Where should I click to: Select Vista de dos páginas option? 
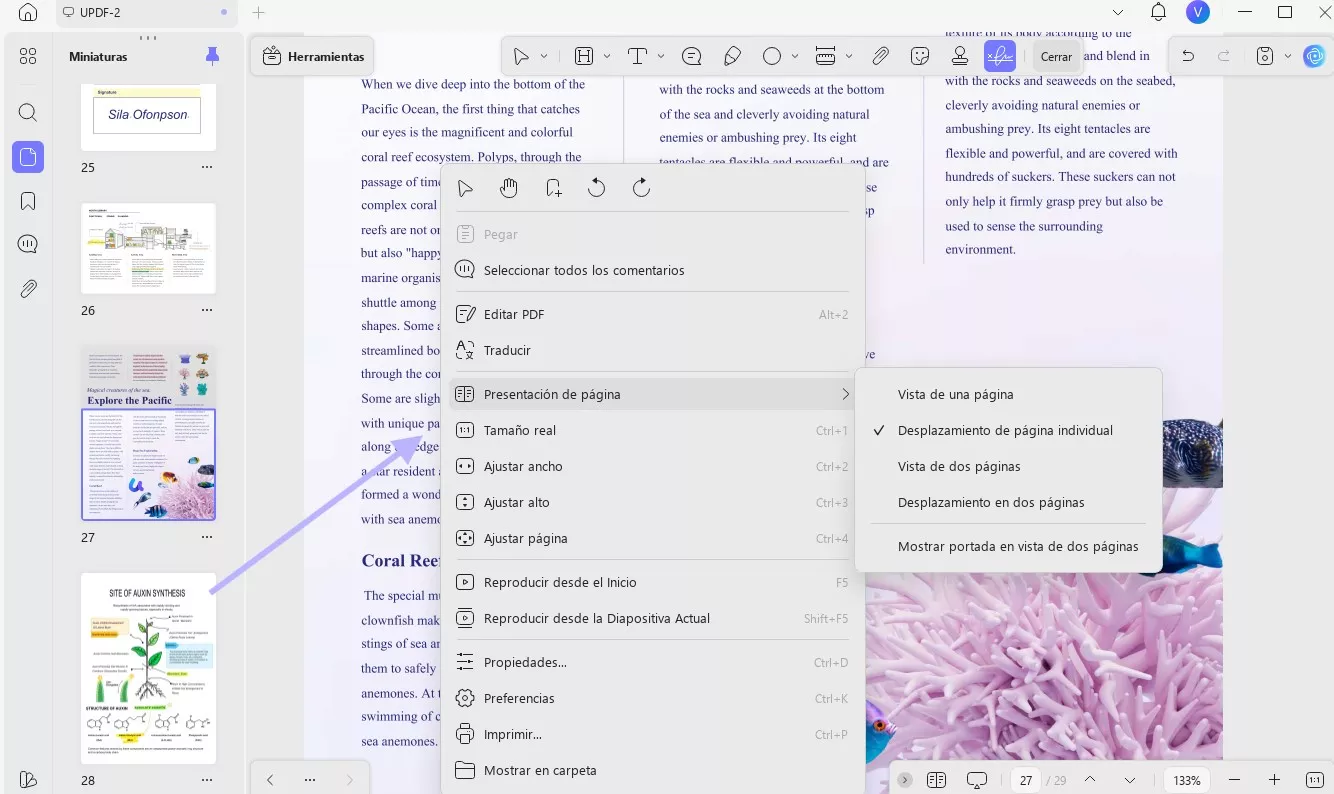coord(1009,466)
